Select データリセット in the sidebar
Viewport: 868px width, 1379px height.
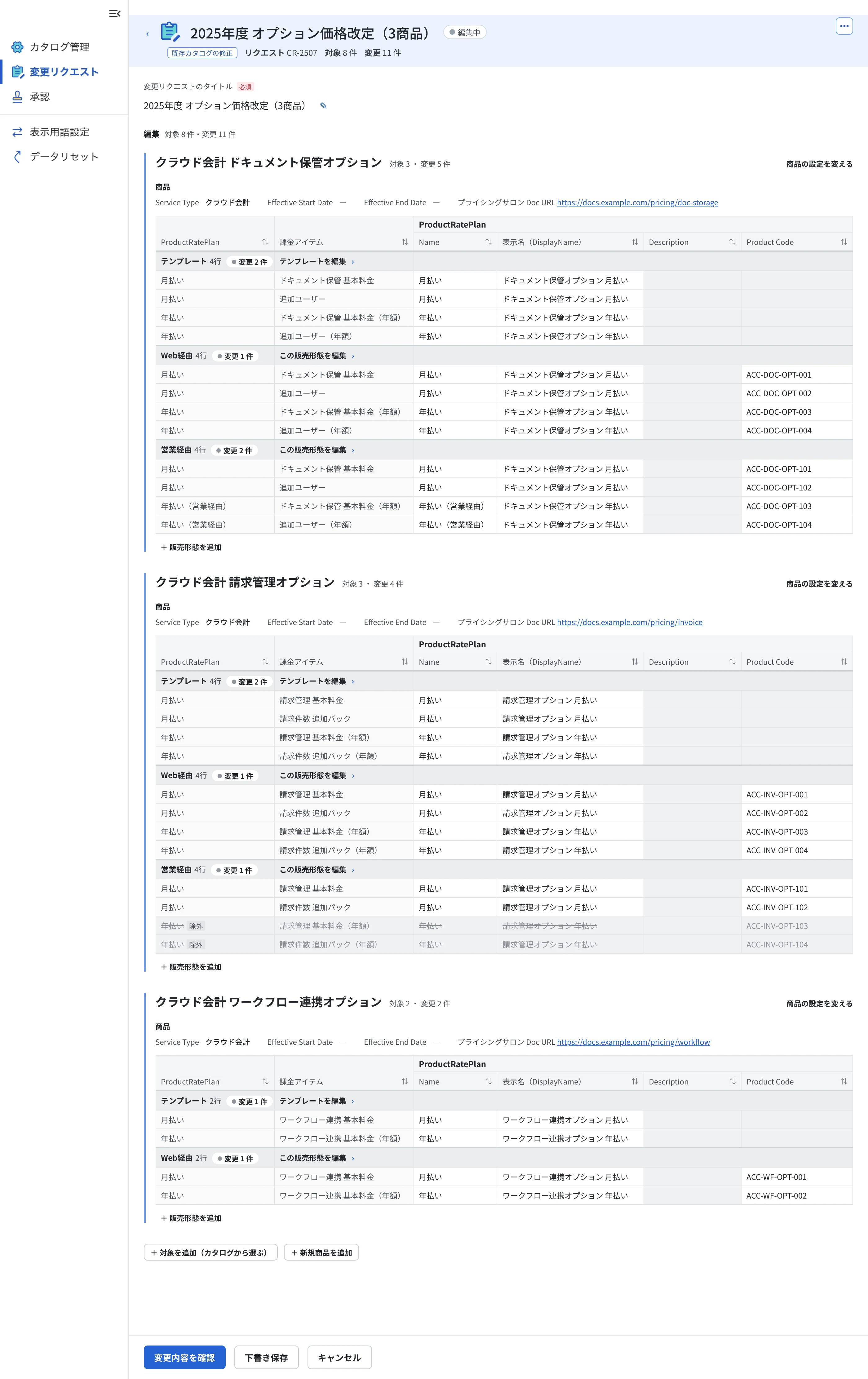click(x=64, y=156)
